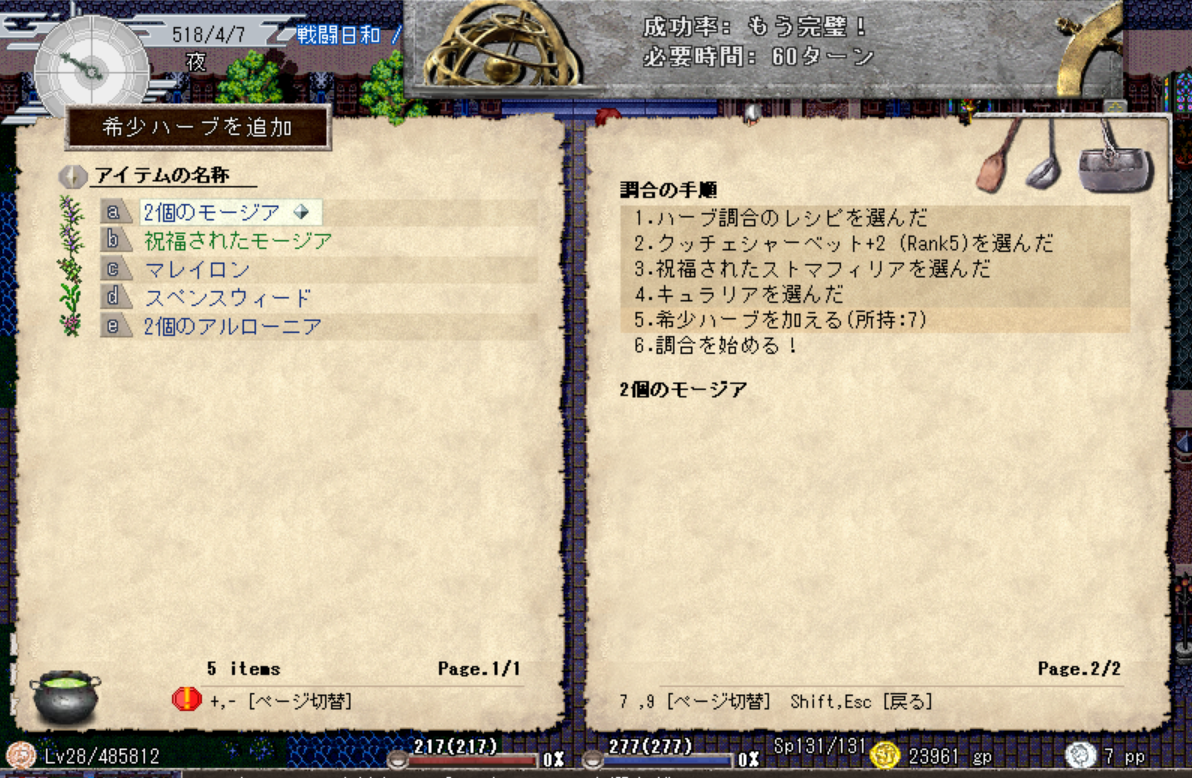Click the silver platinum pp icon
The width and height of the screenshot is (1192, 778).
coord(1080,755)
